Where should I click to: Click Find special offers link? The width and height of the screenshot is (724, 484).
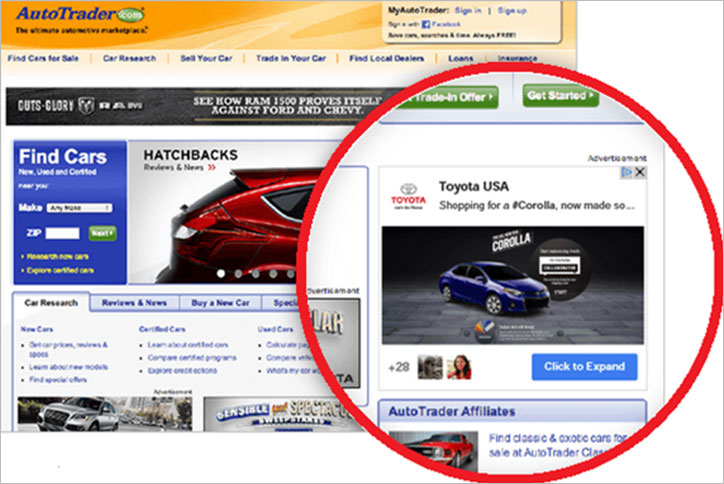tap(58, 380)
